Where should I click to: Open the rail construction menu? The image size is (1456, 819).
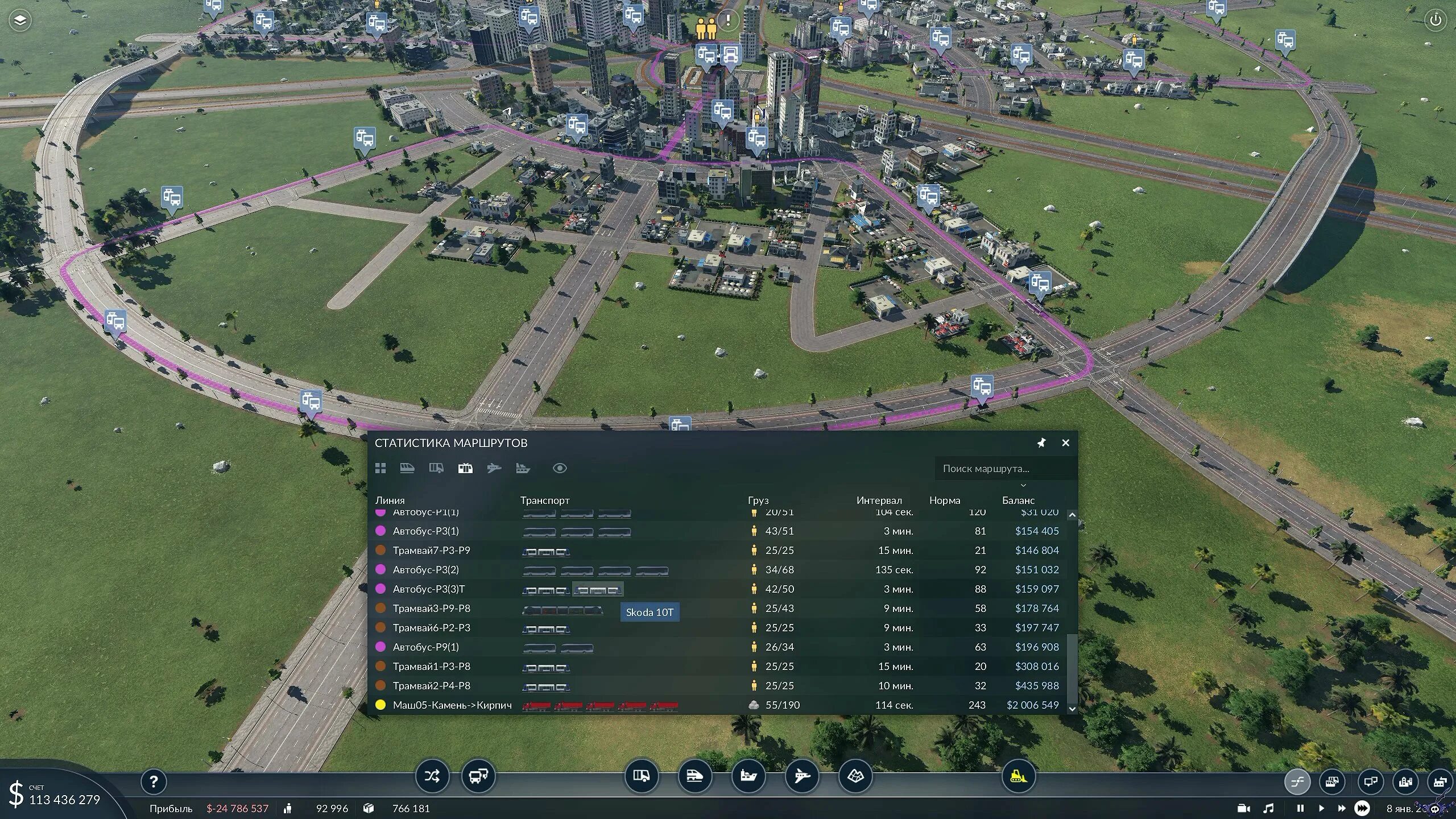coord(694,776)
